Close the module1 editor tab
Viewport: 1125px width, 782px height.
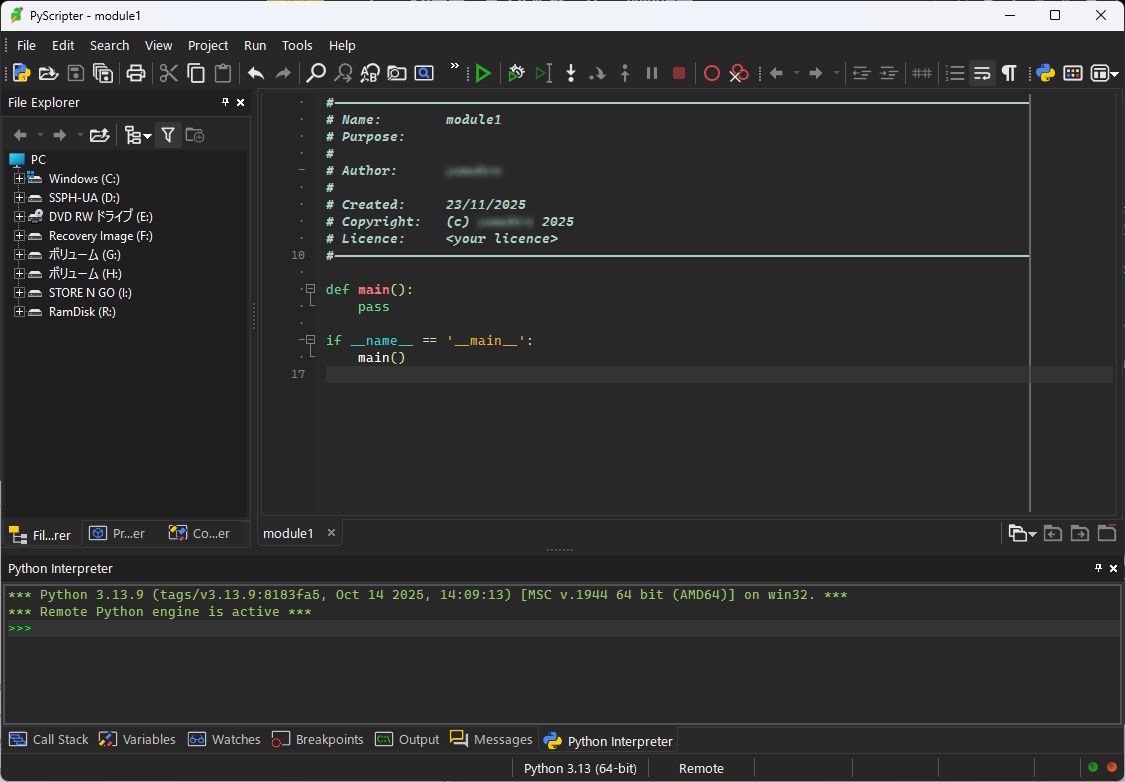[x=331, y=533]
